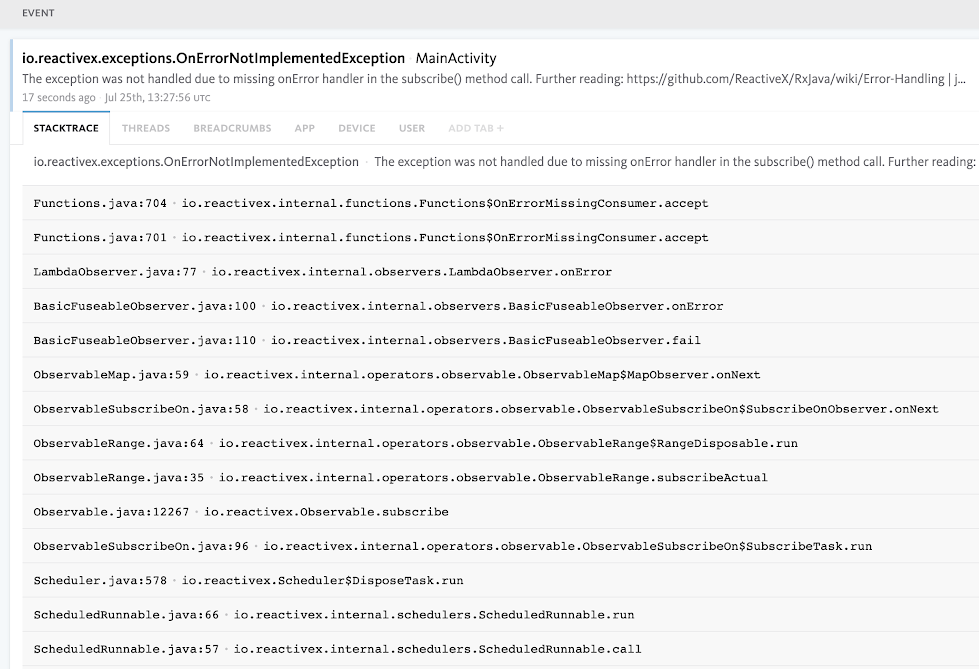Select the Observable.java:12267 subscribe frame

[501, 512]
